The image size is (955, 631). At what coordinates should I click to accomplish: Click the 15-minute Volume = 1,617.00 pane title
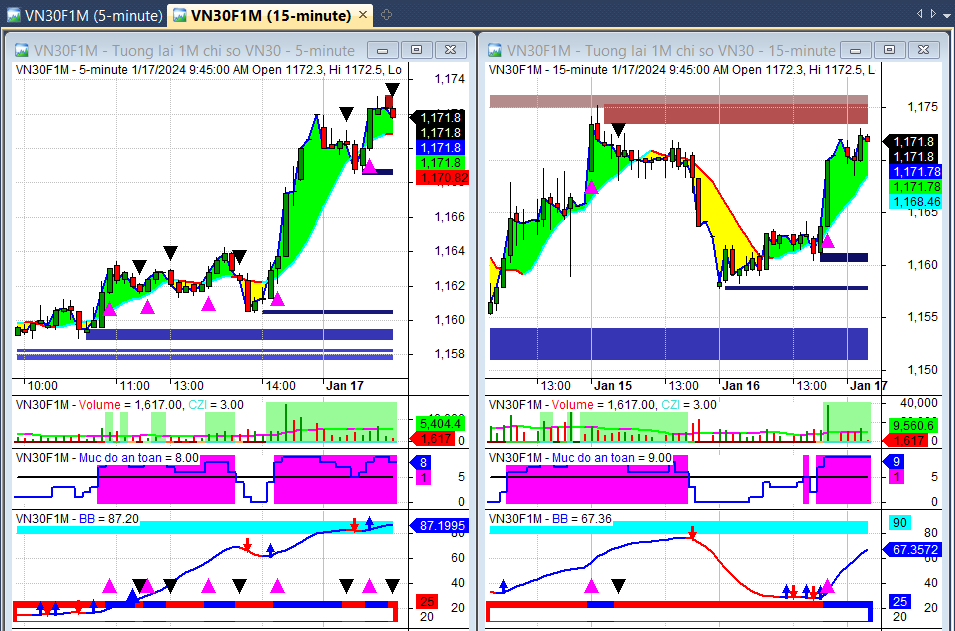[603, 404]
